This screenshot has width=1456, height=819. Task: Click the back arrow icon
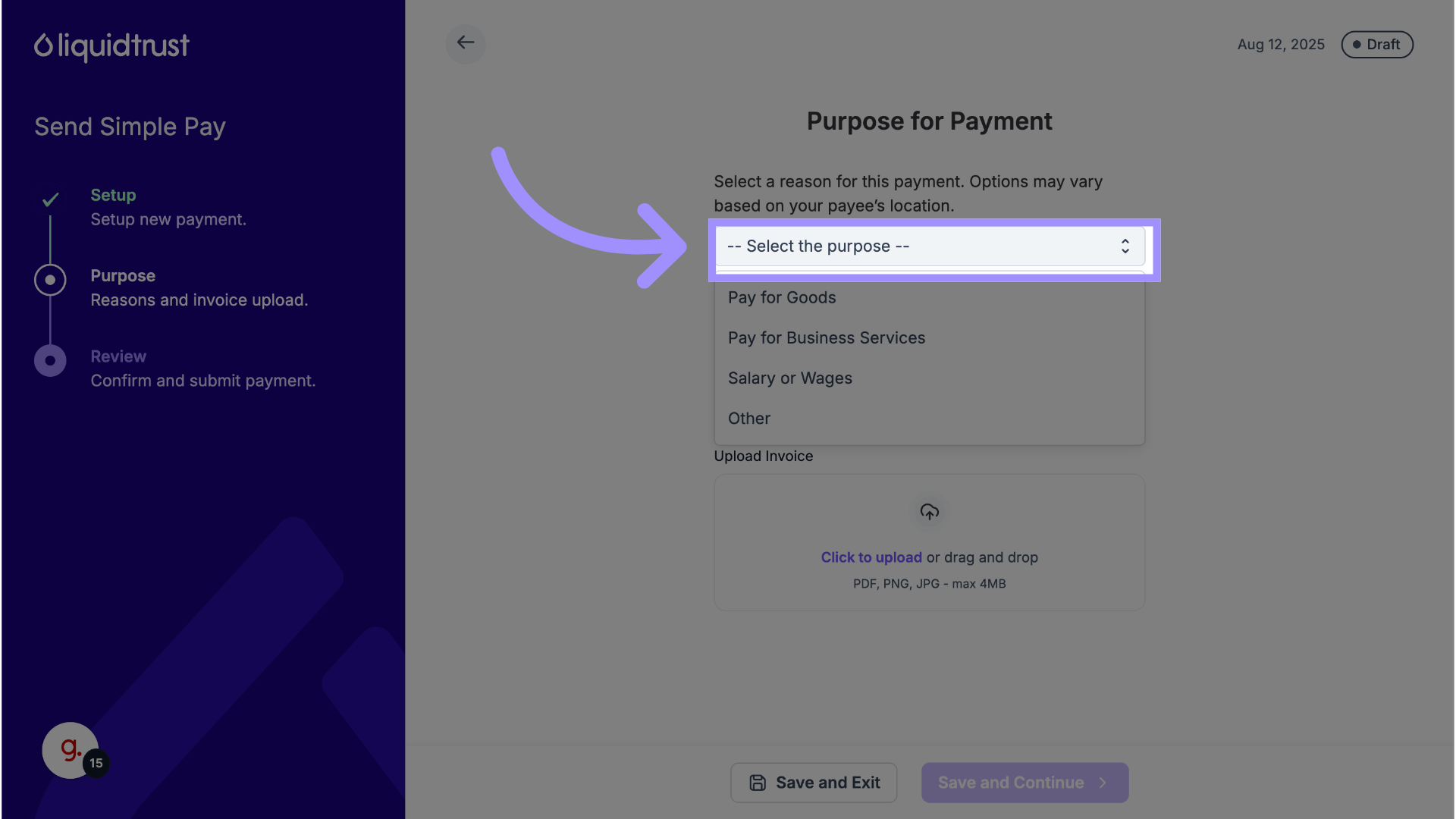(466, 43)
